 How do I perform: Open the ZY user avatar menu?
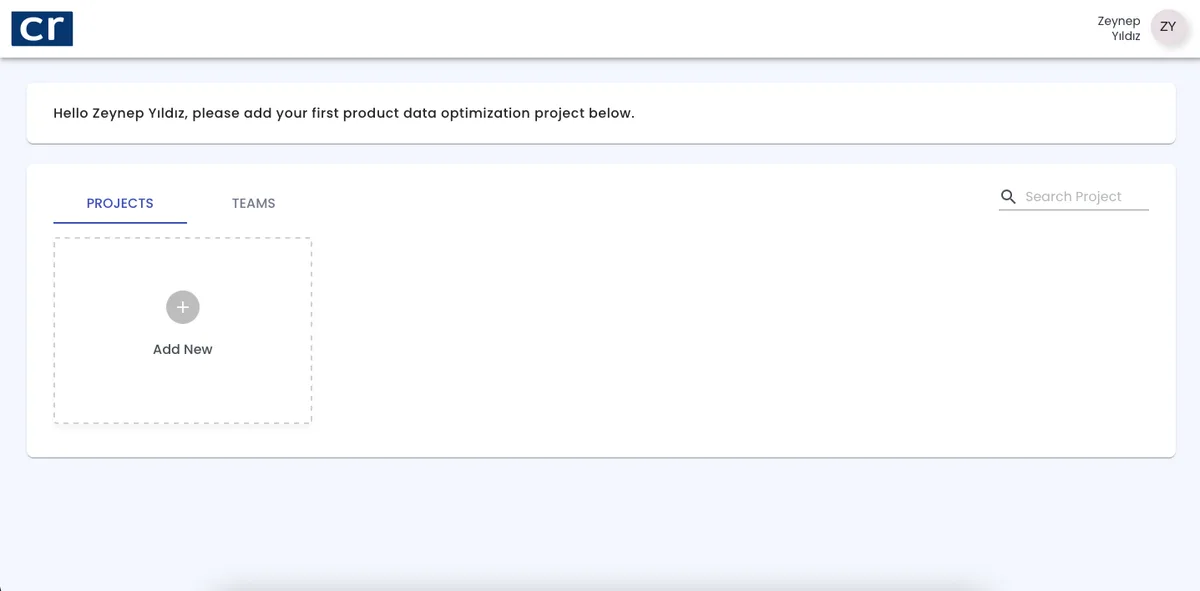click(x=1167, y=27)
